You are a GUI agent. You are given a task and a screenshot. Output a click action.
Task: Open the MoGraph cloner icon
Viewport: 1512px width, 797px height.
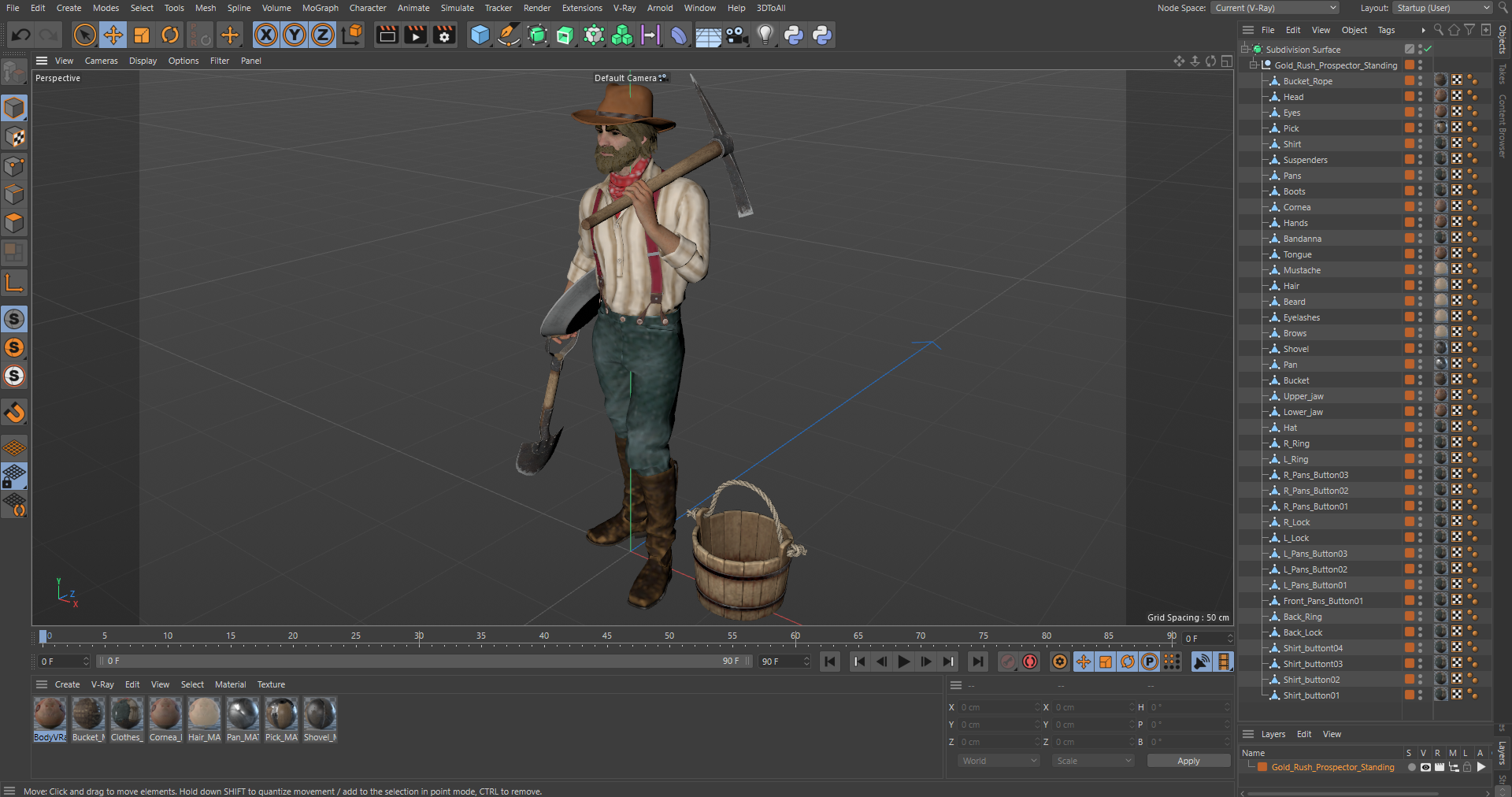(622, 35)
